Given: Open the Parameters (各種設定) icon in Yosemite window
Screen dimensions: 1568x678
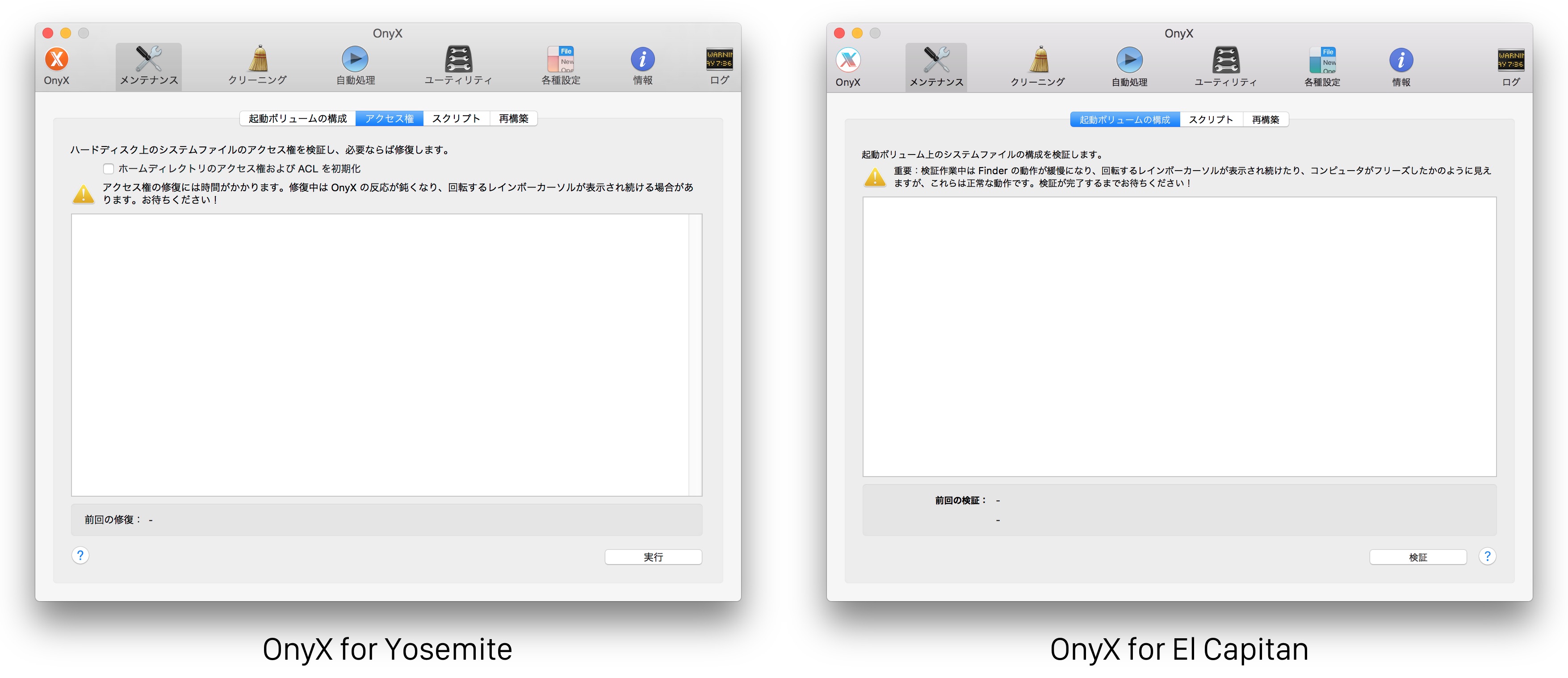Looking at the screenshot, I should [x=561, y=60].
